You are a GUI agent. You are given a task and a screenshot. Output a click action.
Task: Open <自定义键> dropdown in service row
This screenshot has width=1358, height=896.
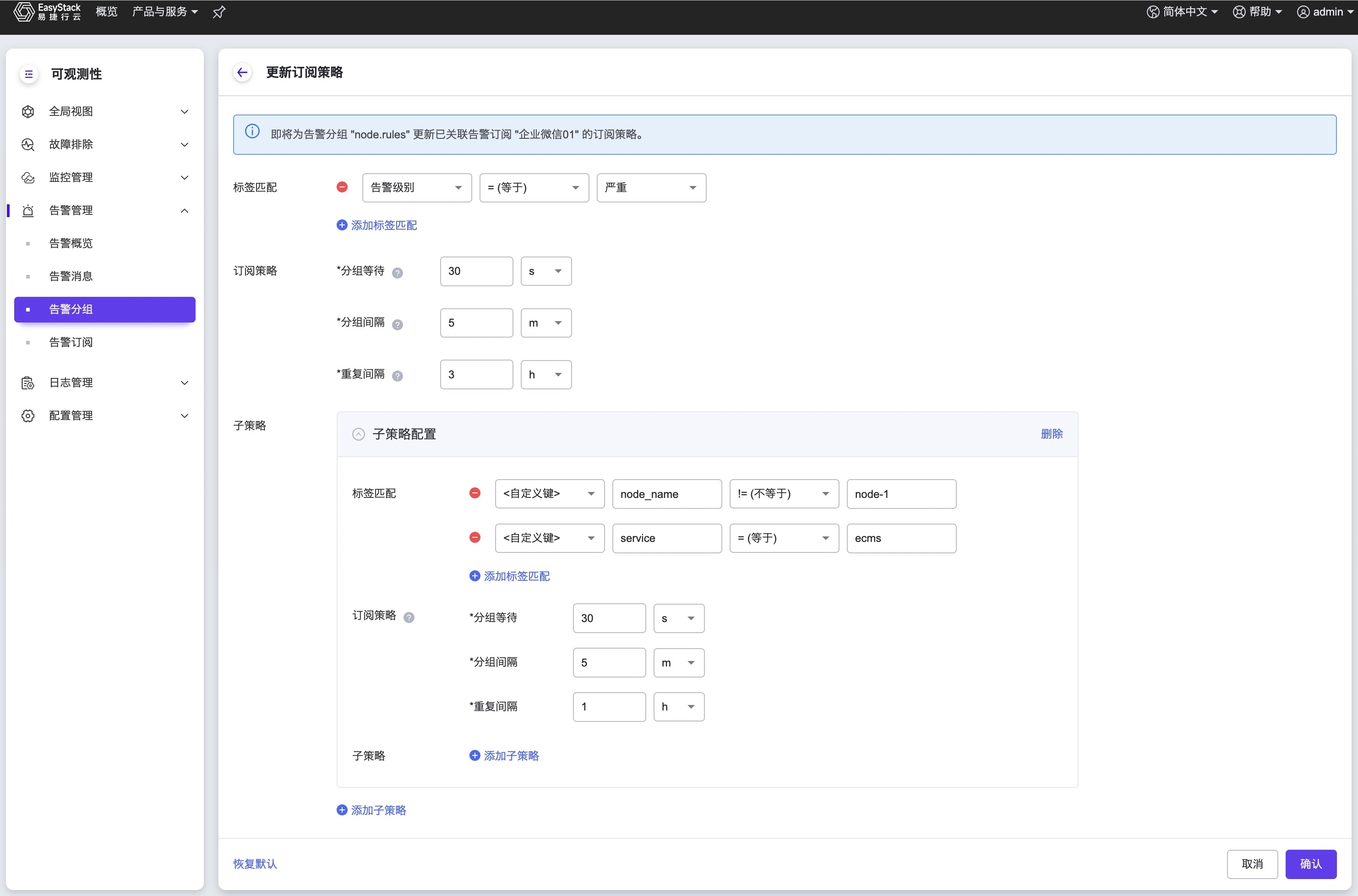coord(550,538)
